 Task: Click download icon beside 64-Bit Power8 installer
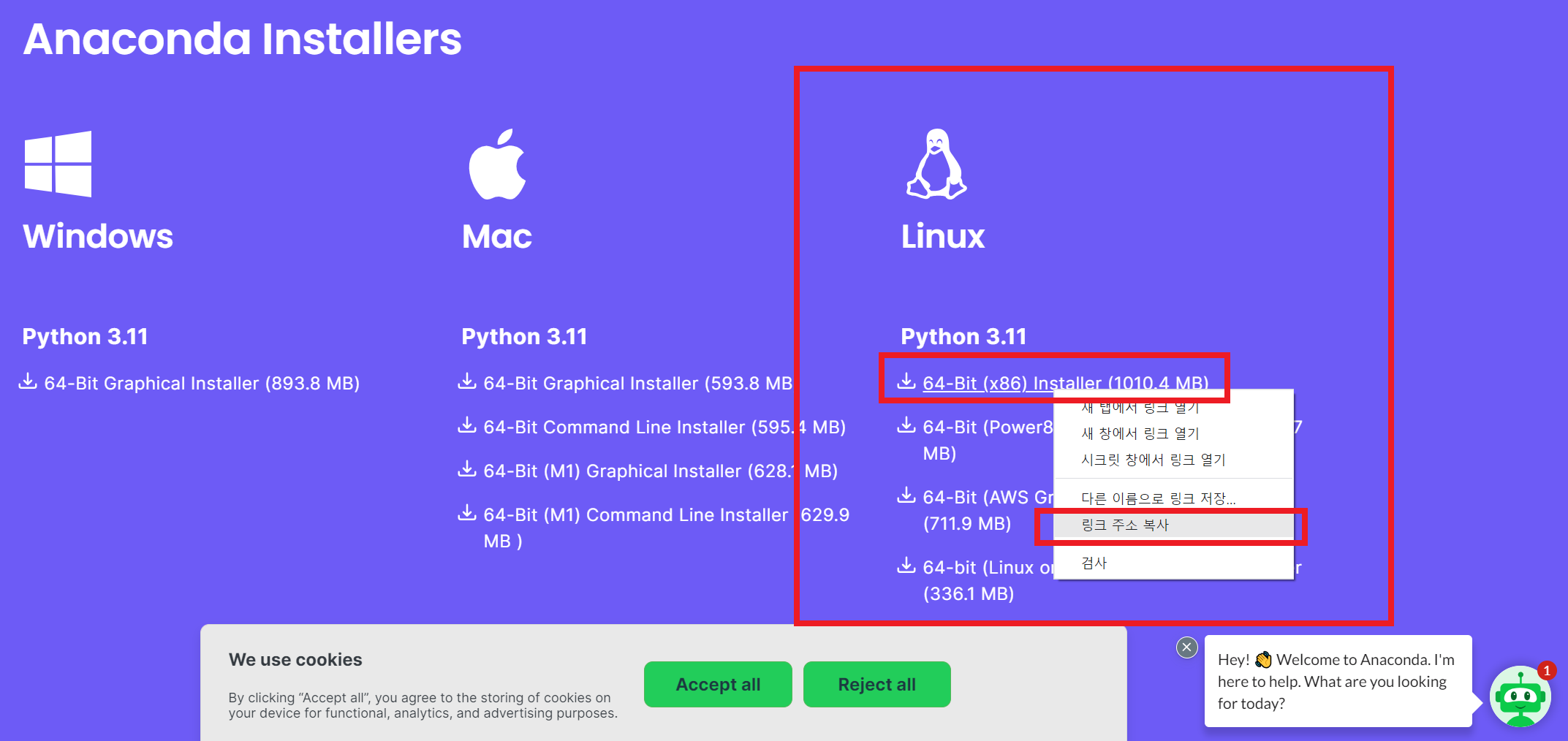pos(906,425)
